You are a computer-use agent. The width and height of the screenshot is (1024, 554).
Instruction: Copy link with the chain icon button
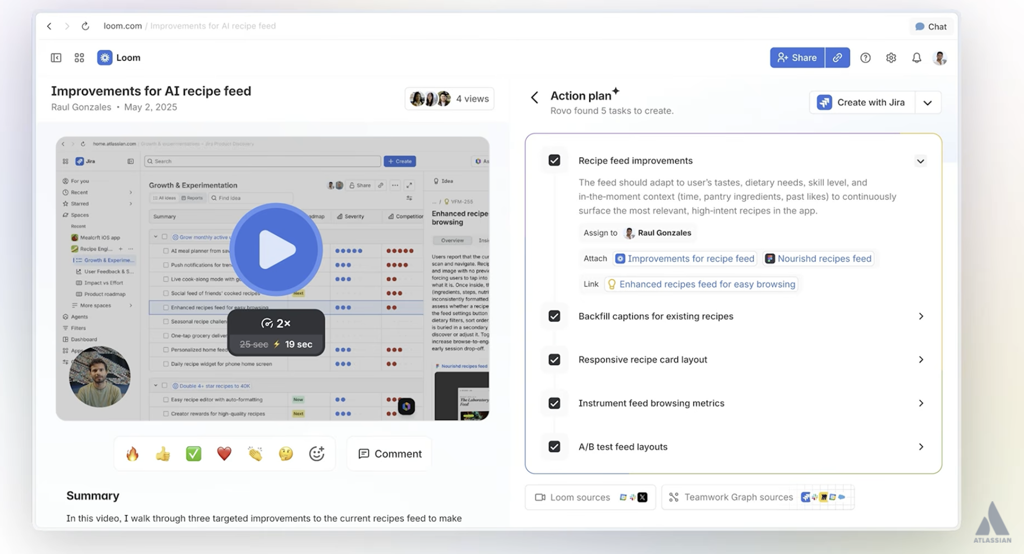pyautogui.click(x=837, y=57)
